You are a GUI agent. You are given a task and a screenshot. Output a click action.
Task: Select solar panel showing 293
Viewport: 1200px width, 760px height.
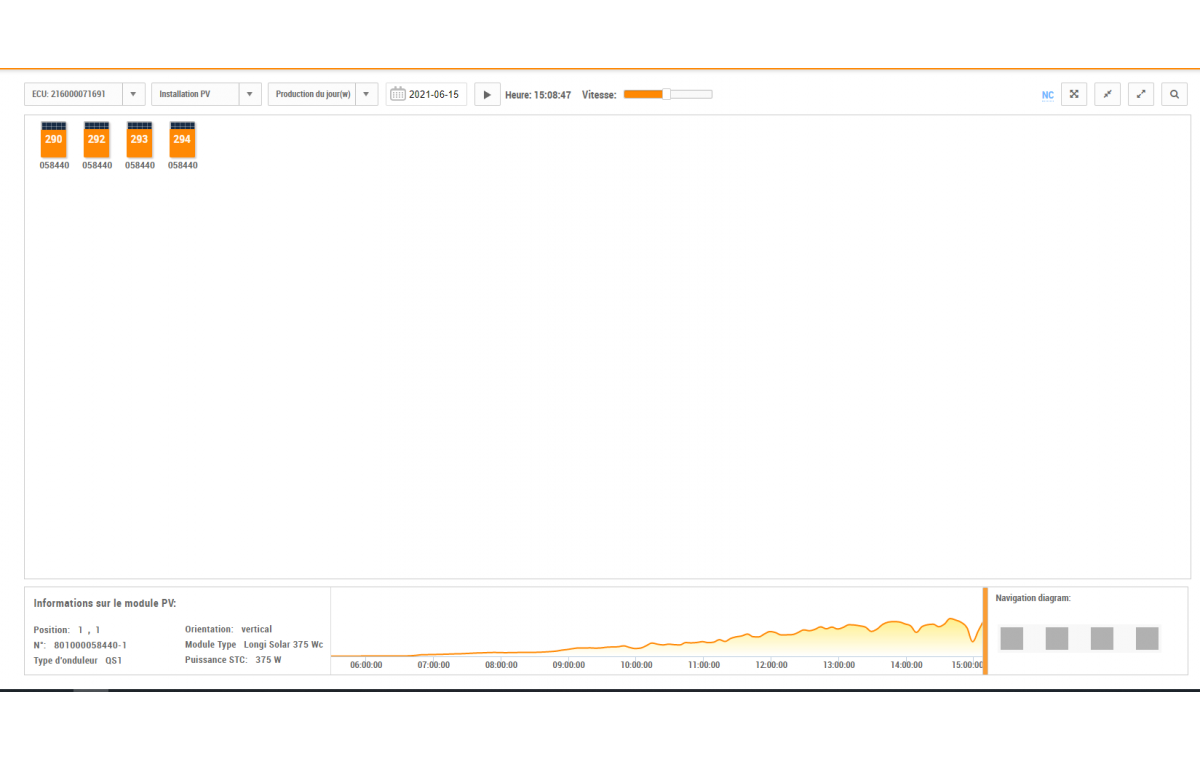[139, 139]
